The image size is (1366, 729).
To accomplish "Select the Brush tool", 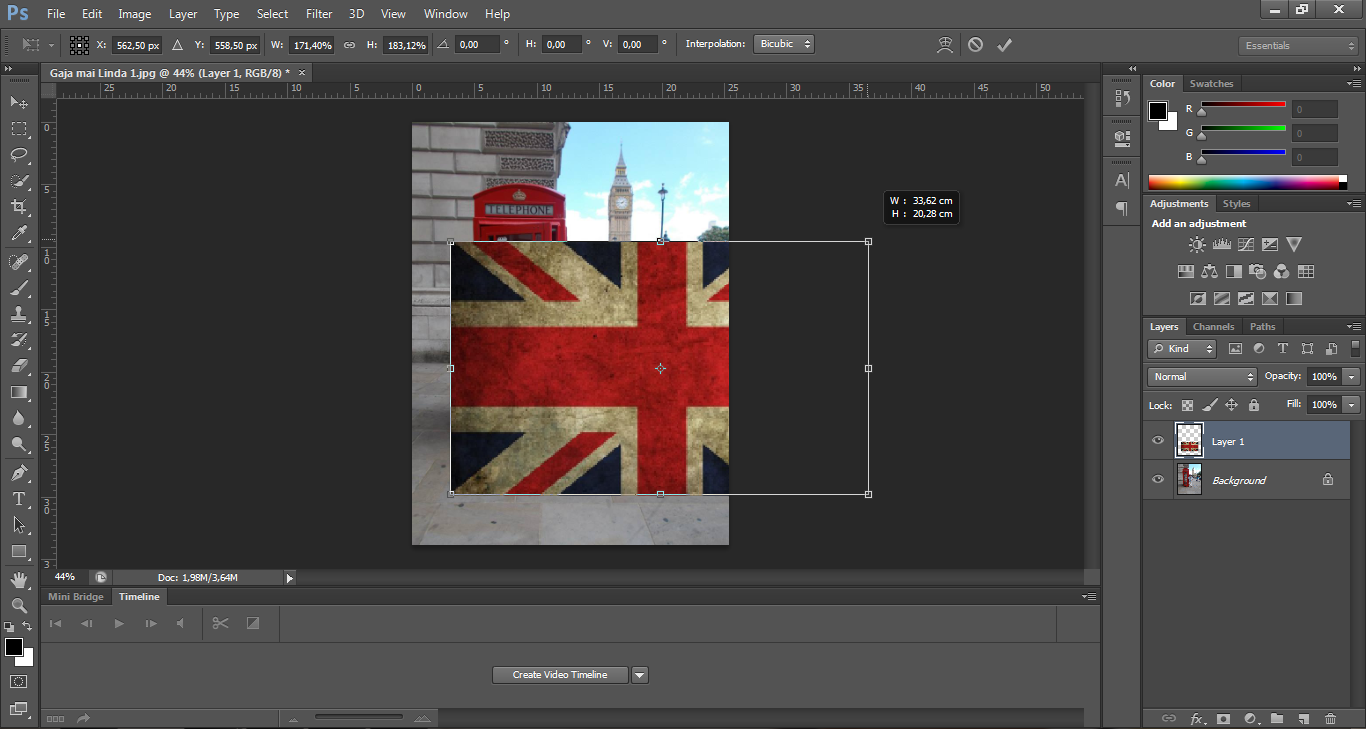I will click(x=19, y=288).
